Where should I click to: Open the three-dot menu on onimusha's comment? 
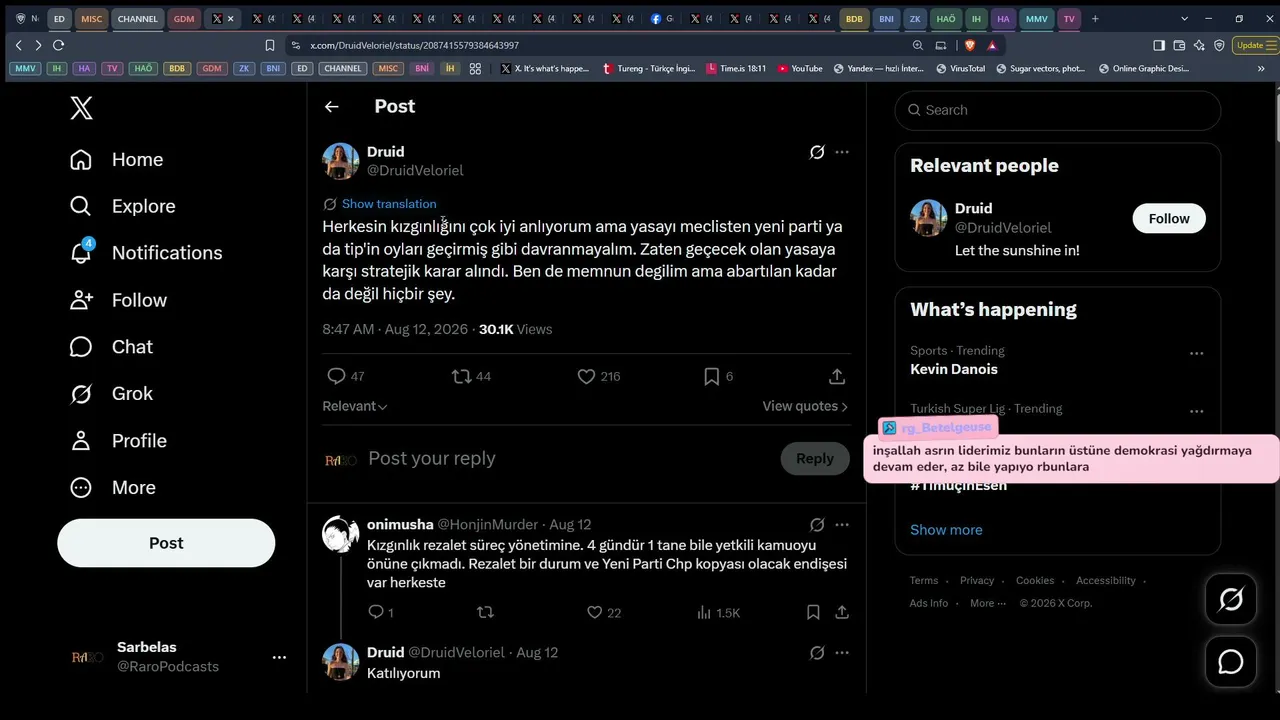[842, 525]
